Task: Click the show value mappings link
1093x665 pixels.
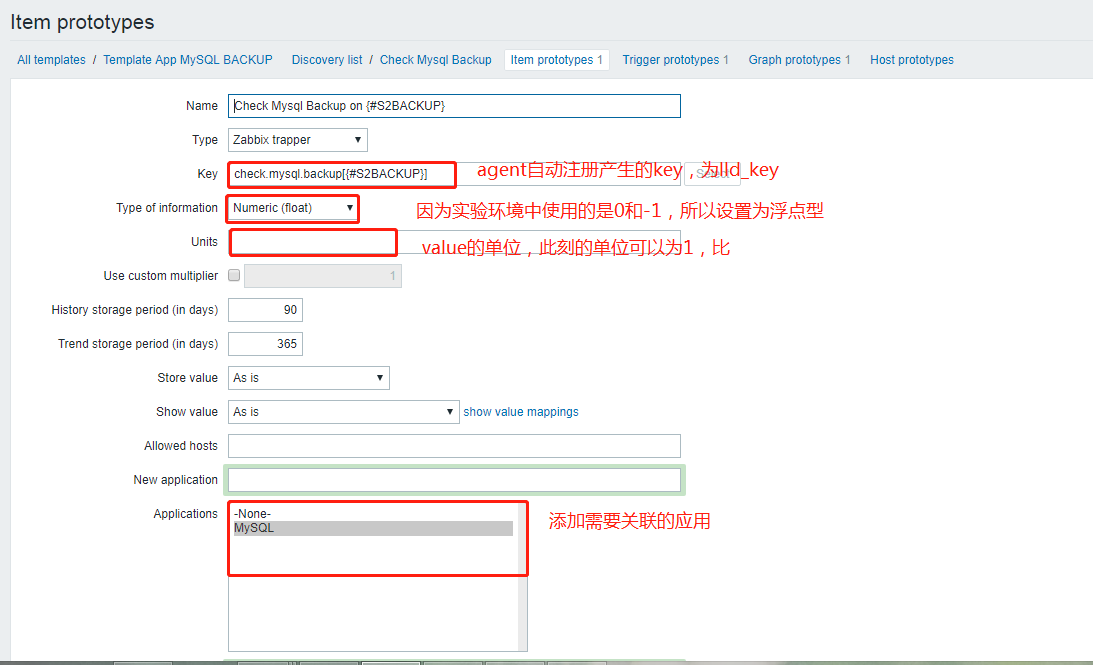Action: 521,412
